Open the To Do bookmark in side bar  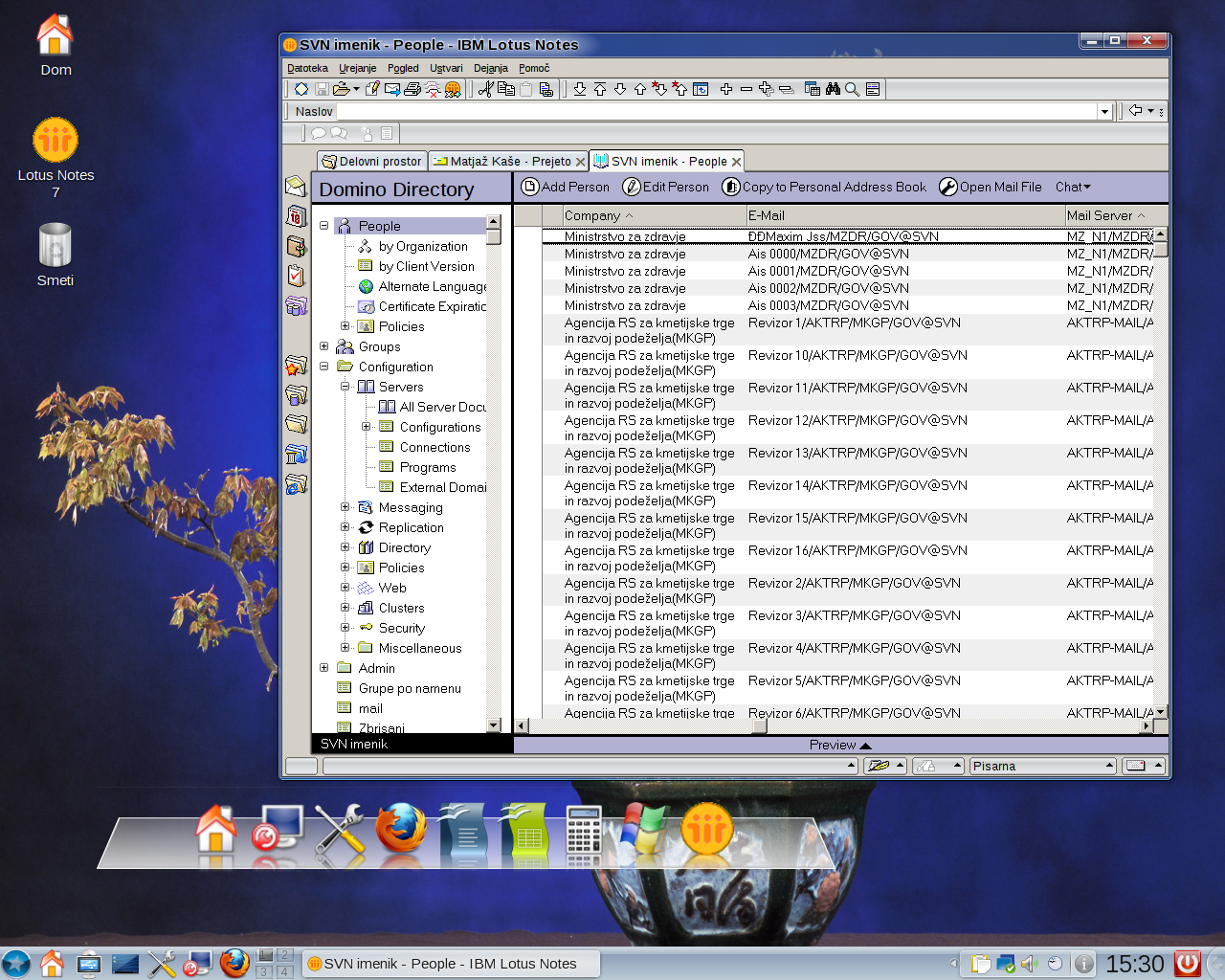click(x=297, y=276)
